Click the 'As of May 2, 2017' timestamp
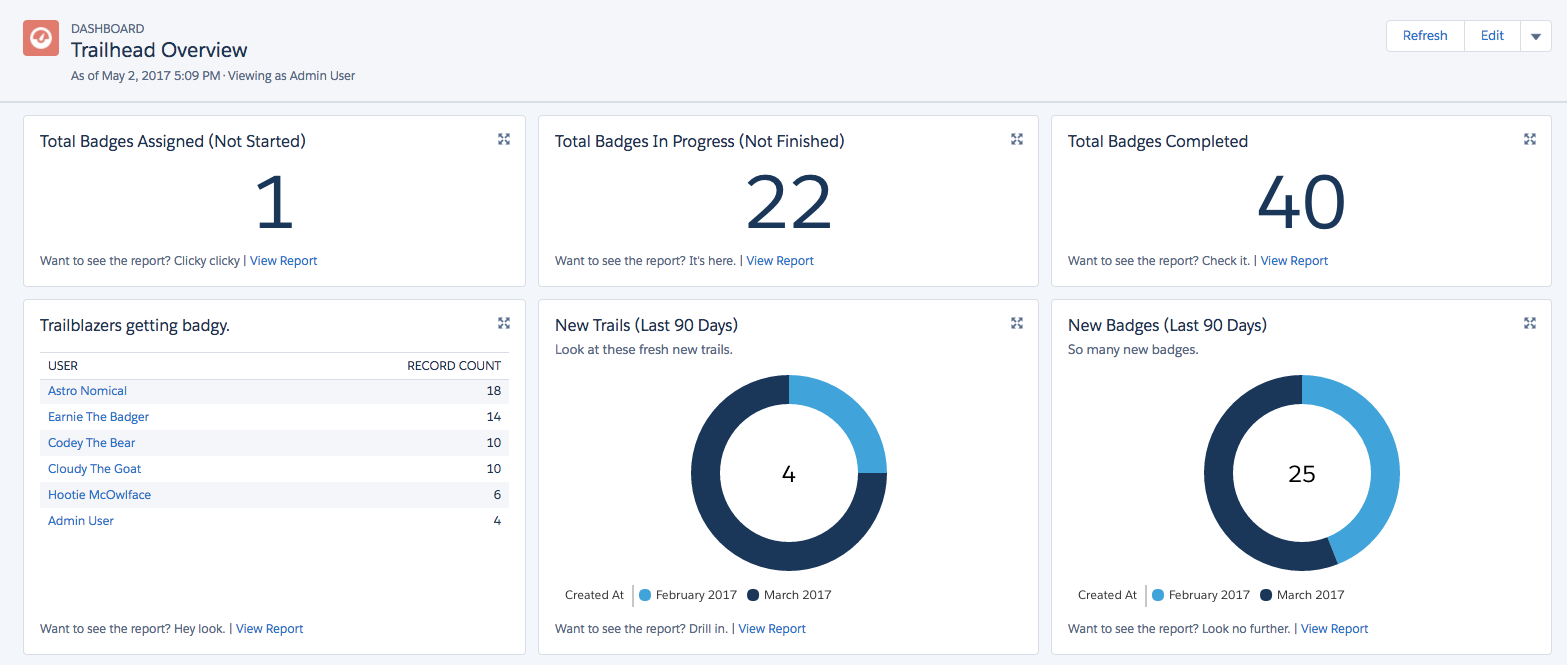The image size is (1567, 665). 145,75
